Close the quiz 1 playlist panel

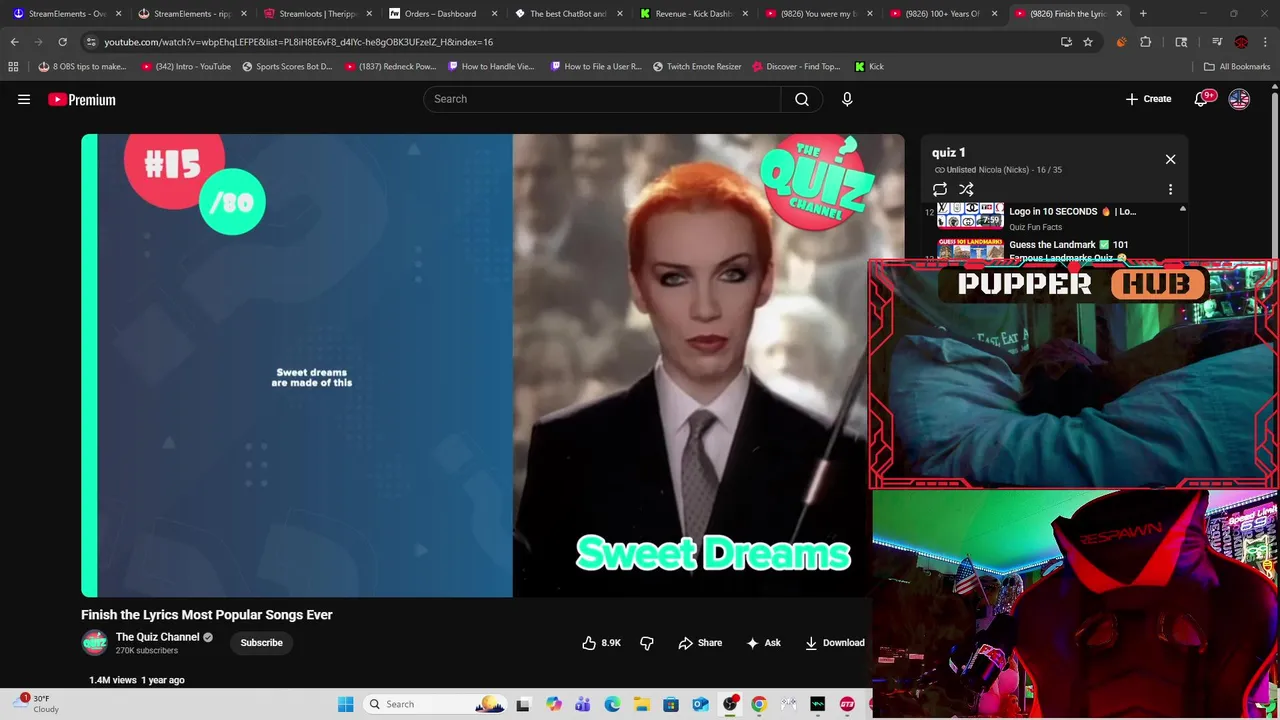[1170, 159]
